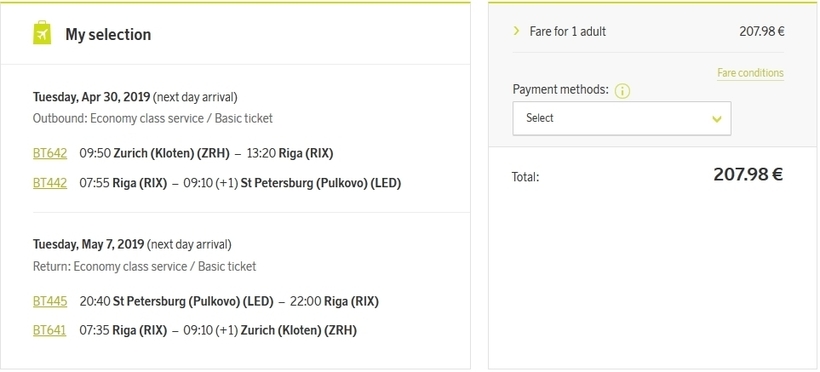Open the payment methods Select dropdown
This screenshot has height=372, width=820.
coord(622,118)
